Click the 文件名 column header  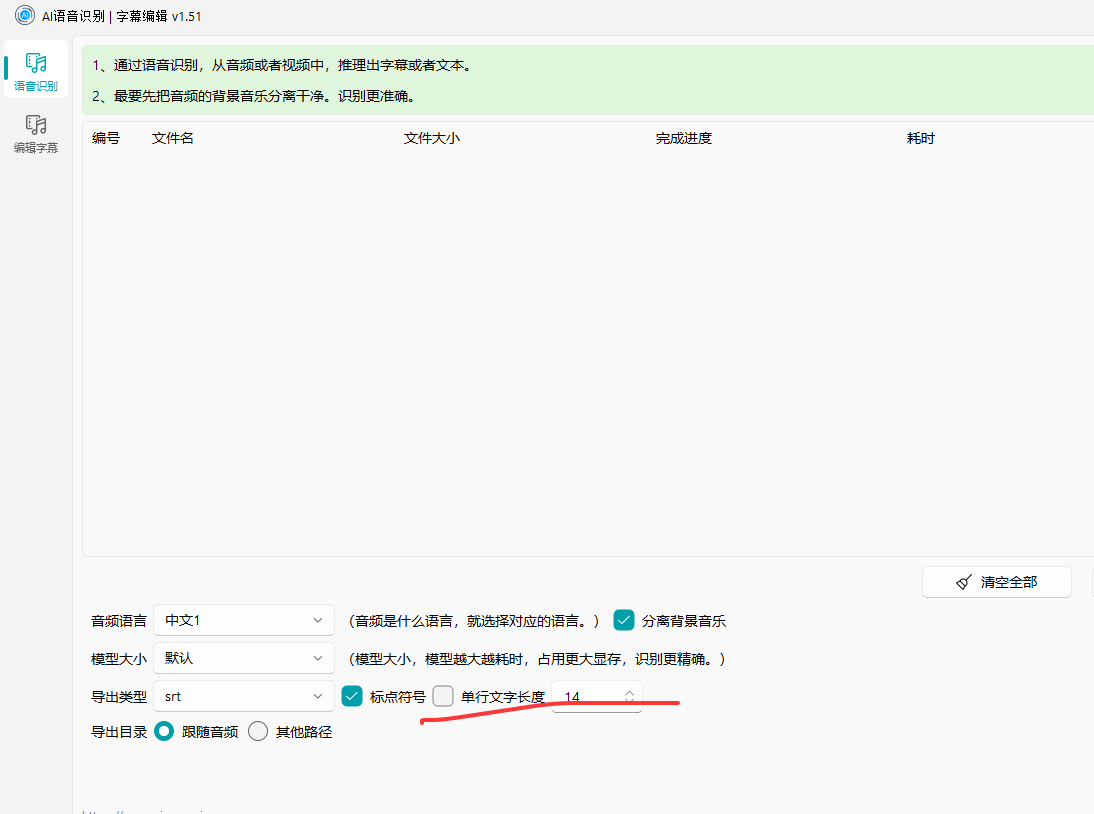click(x=173, y=138)
